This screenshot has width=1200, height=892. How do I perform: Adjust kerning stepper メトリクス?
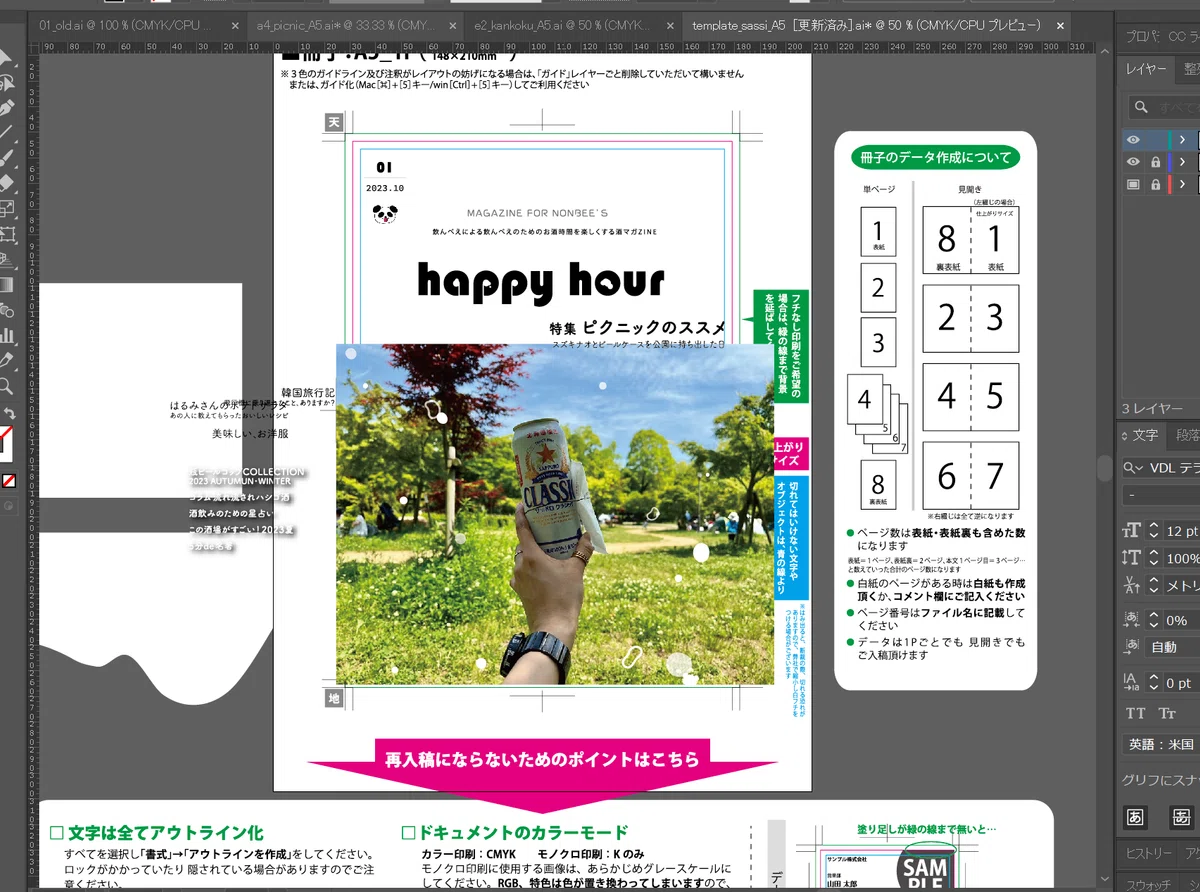(1153, 586)
